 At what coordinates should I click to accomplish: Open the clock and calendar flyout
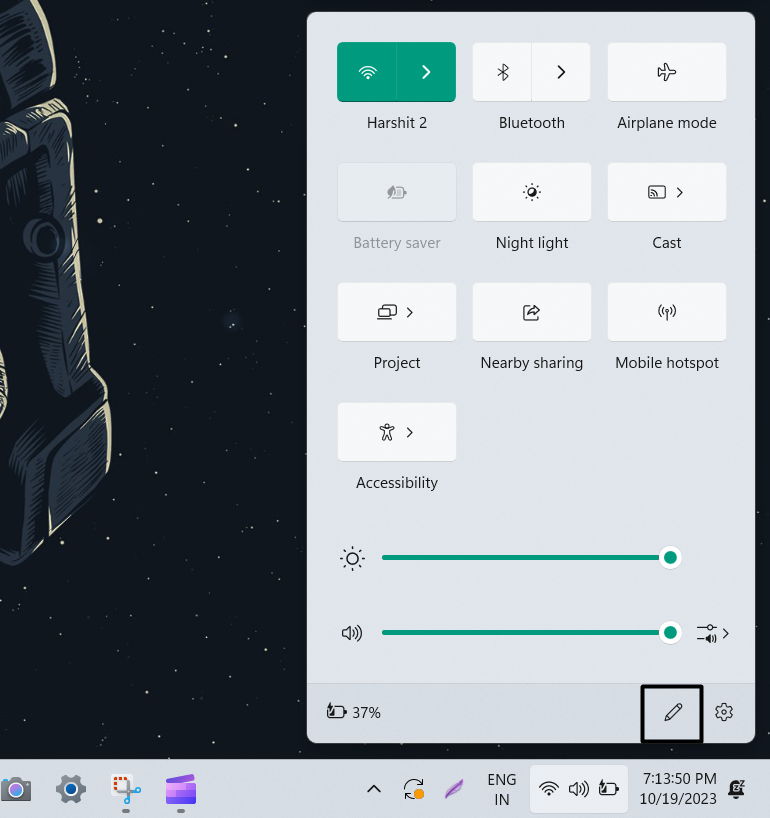coord(679,789)
